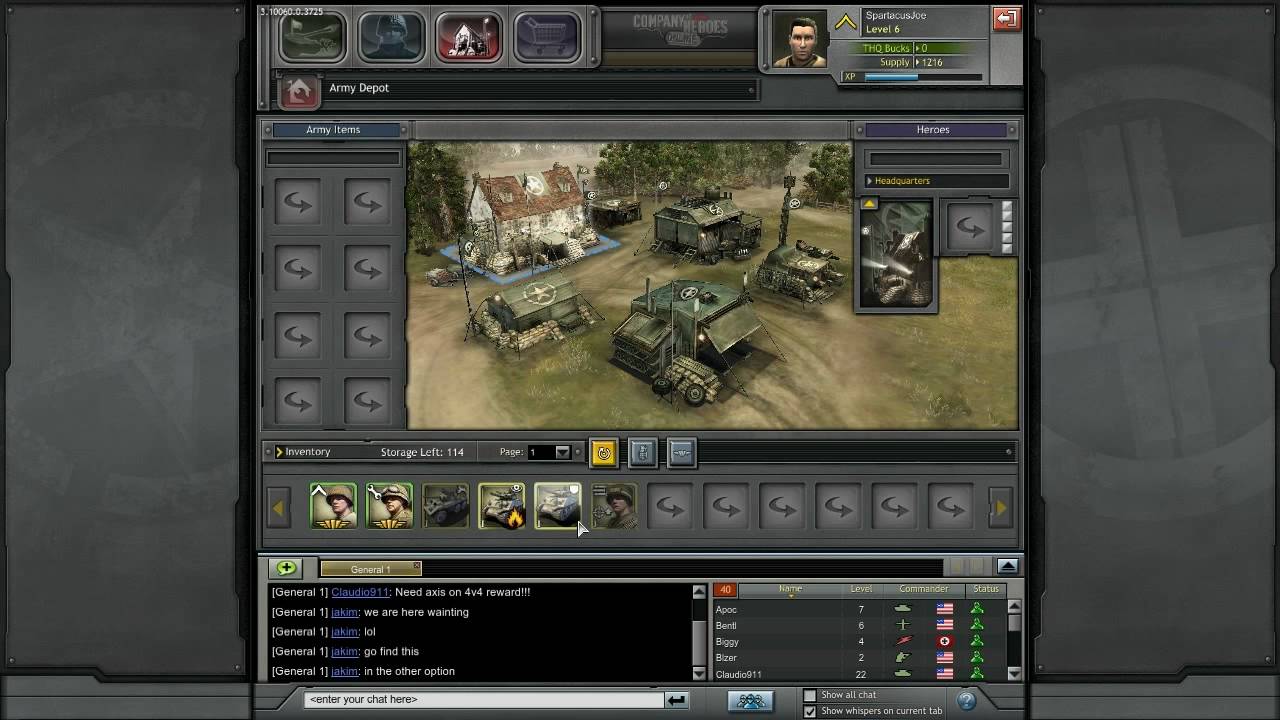Select the flaming tank inventory item
The height and width of the screenshot is (720, 1280).
point(501,506)
